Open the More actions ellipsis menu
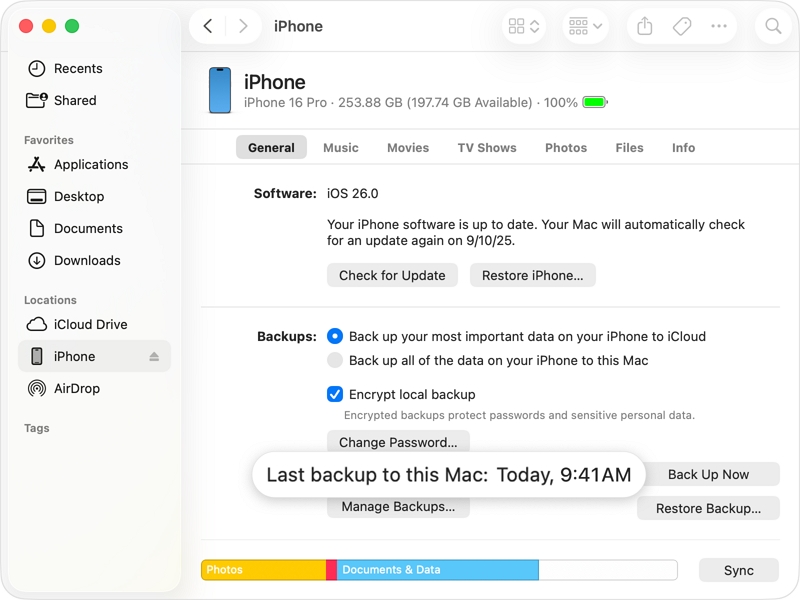The height and width of the screenshot is (600, 800). tap(718, 26)
